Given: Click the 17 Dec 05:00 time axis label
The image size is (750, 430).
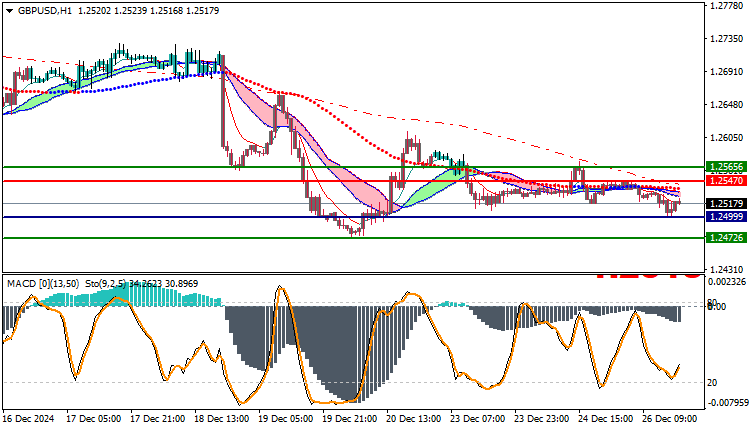Looking at the screenshot, I should tap(93, 419).
